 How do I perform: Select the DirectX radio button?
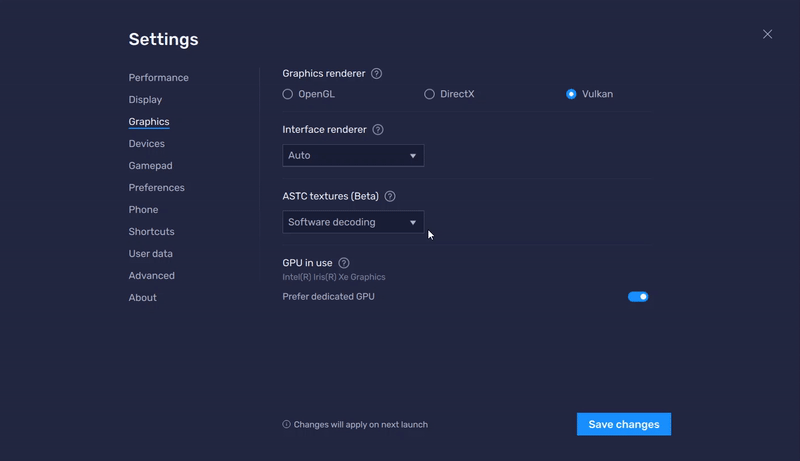click(x=430, y=94)
